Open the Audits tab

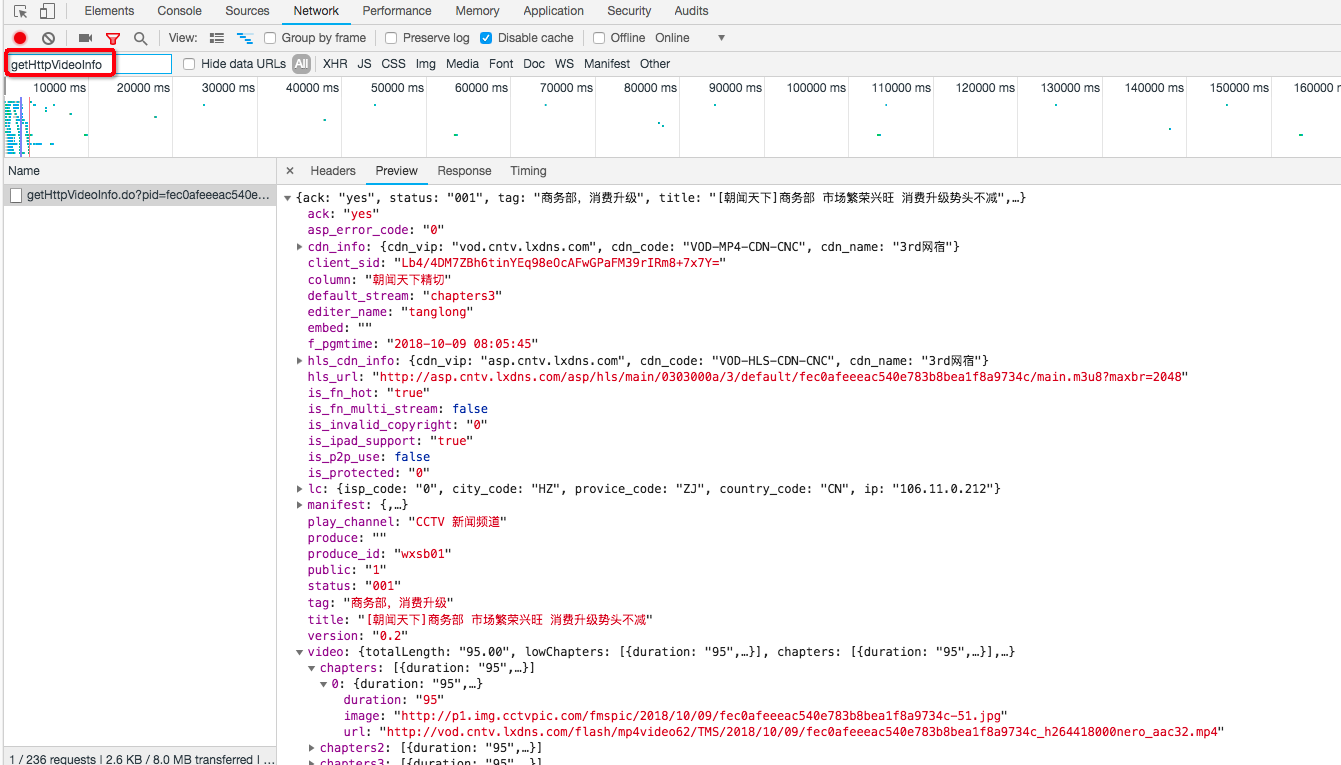pyautogui.click(x=691, y=11)
